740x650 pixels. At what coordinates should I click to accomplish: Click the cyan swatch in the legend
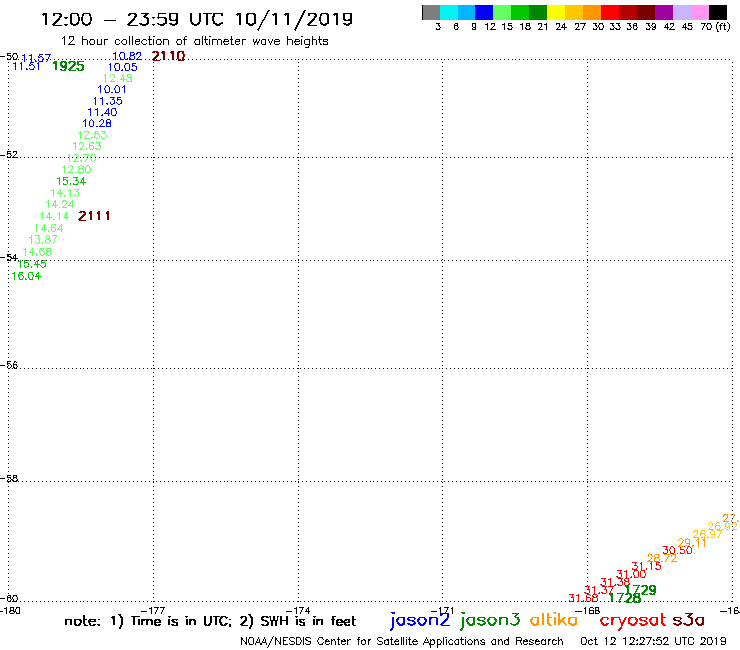(x=449, y=12)
